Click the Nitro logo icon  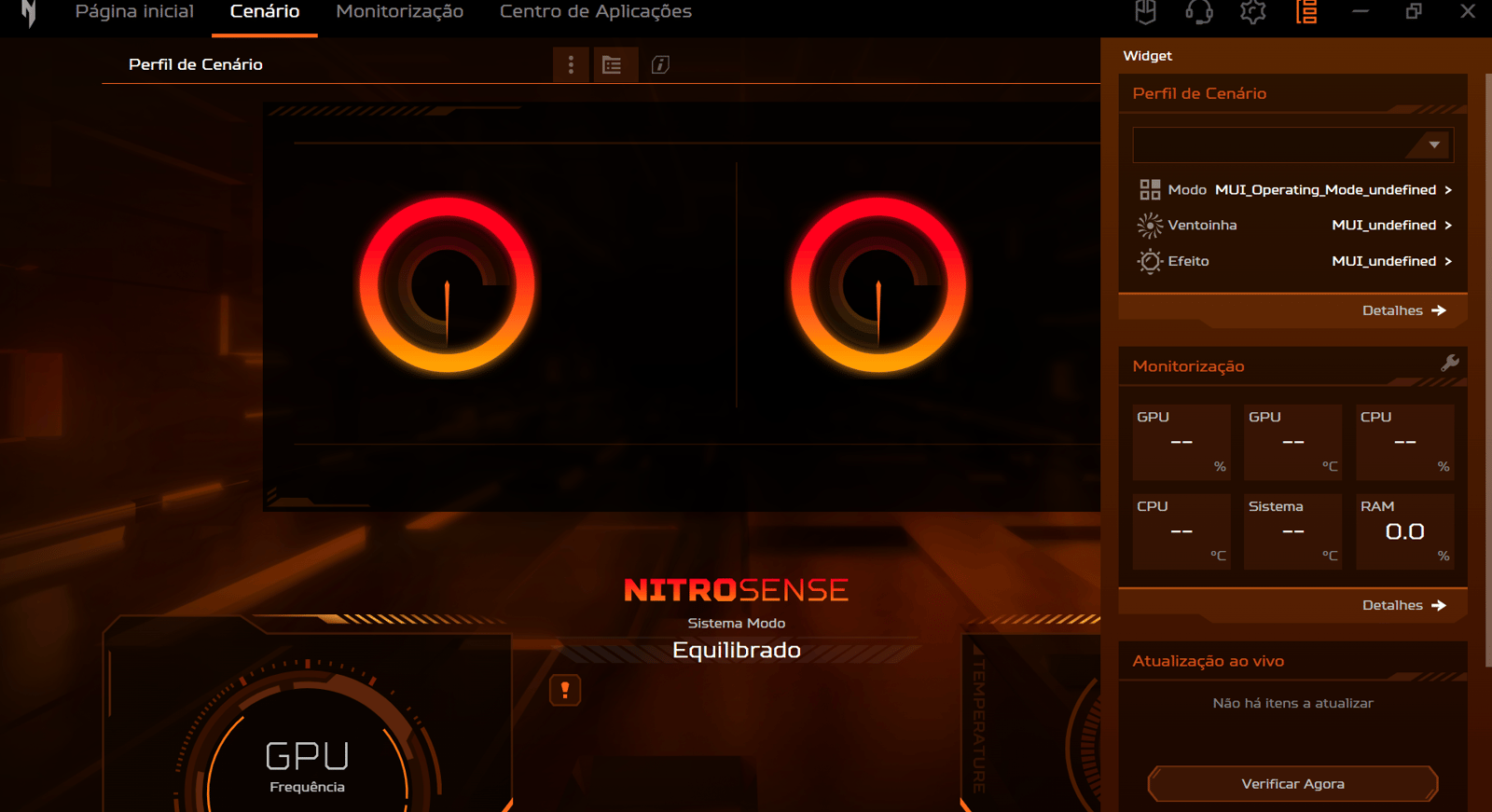click(29, 13)
